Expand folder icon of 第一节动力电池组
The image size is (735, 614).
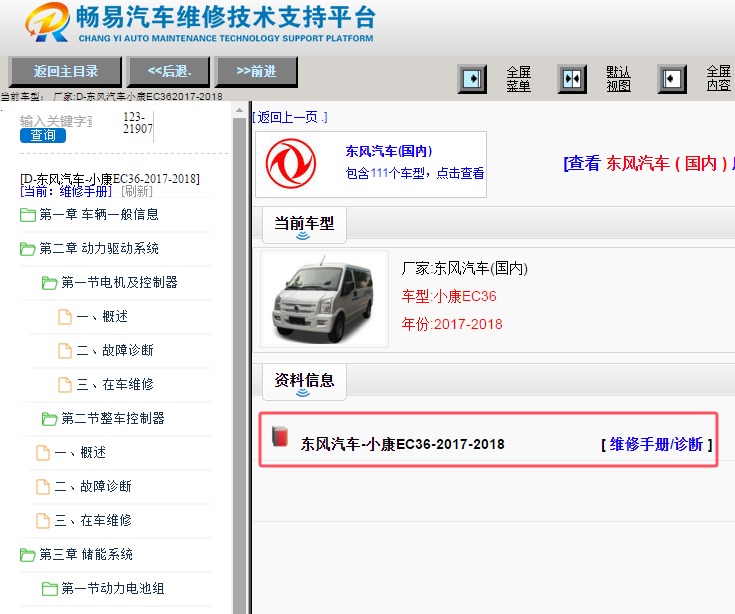point(50,589)
